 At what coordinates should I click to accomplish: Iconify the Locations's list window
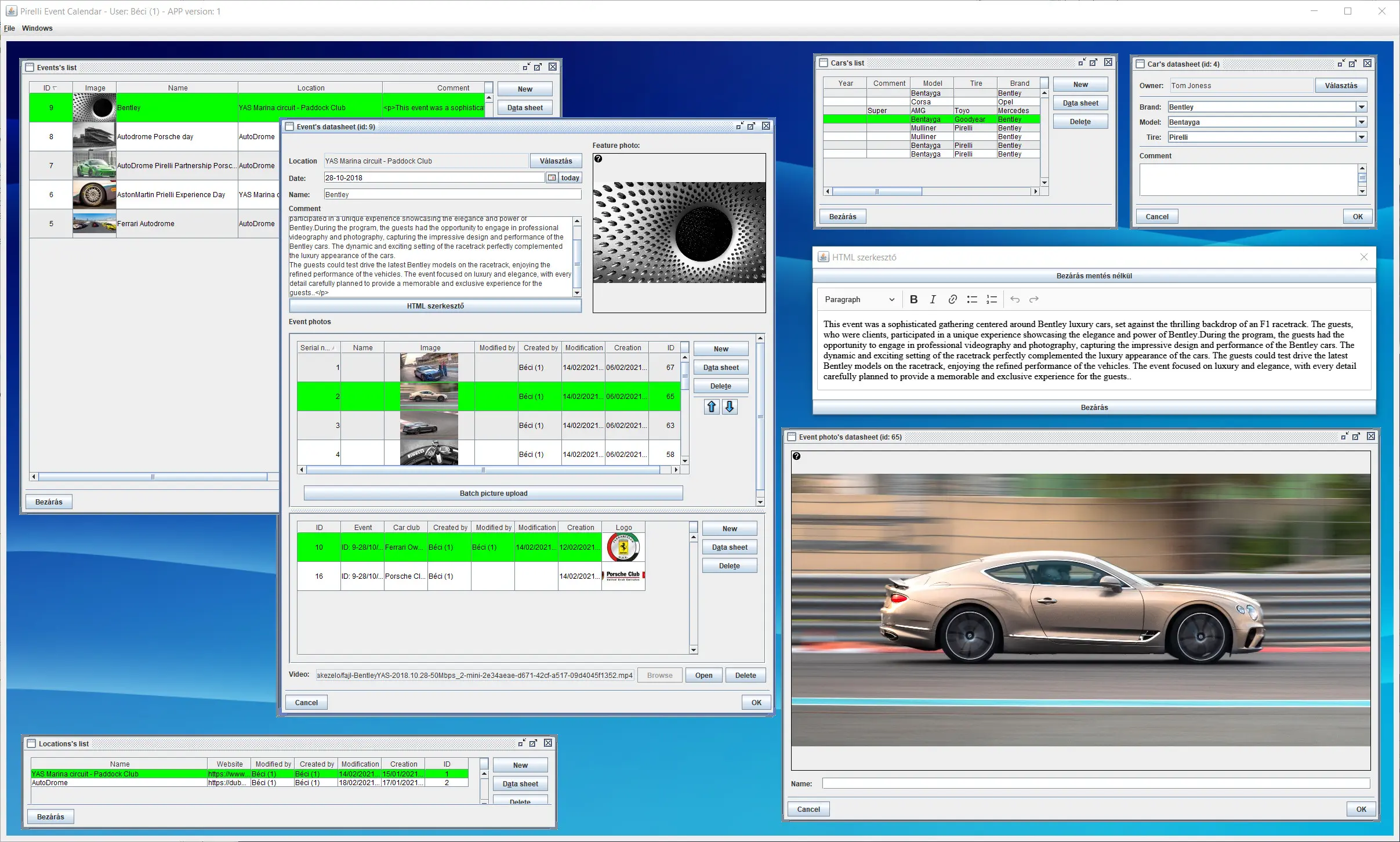tap(521, 743)
